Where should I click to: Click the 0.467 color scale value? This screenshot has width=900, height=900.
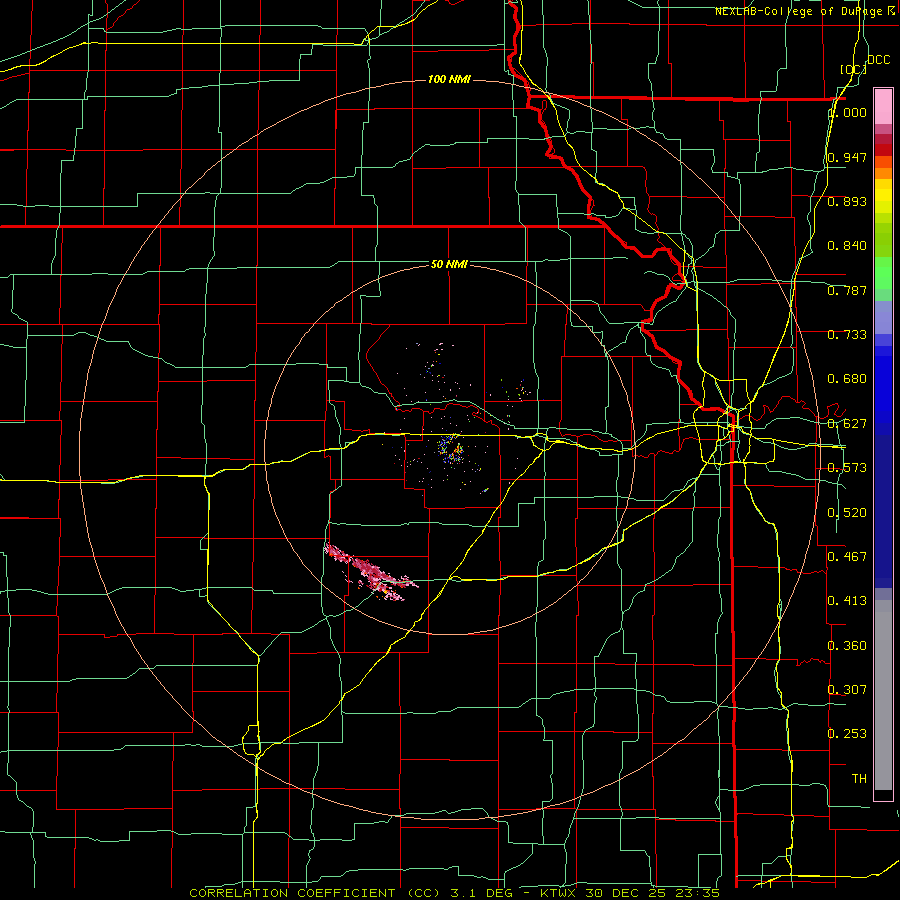[x=847, y=556]
